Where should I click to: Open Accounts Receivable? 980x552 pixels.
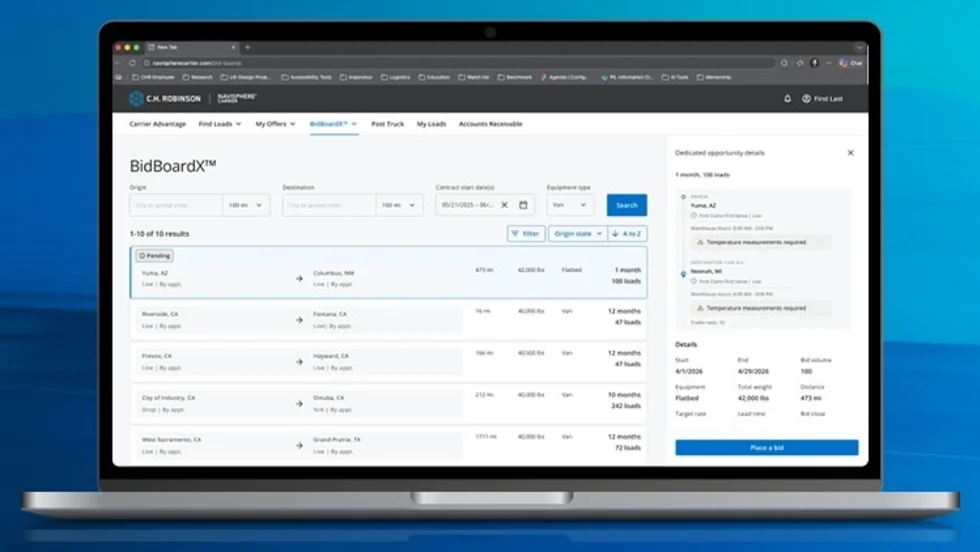click(x=491, y=124)
